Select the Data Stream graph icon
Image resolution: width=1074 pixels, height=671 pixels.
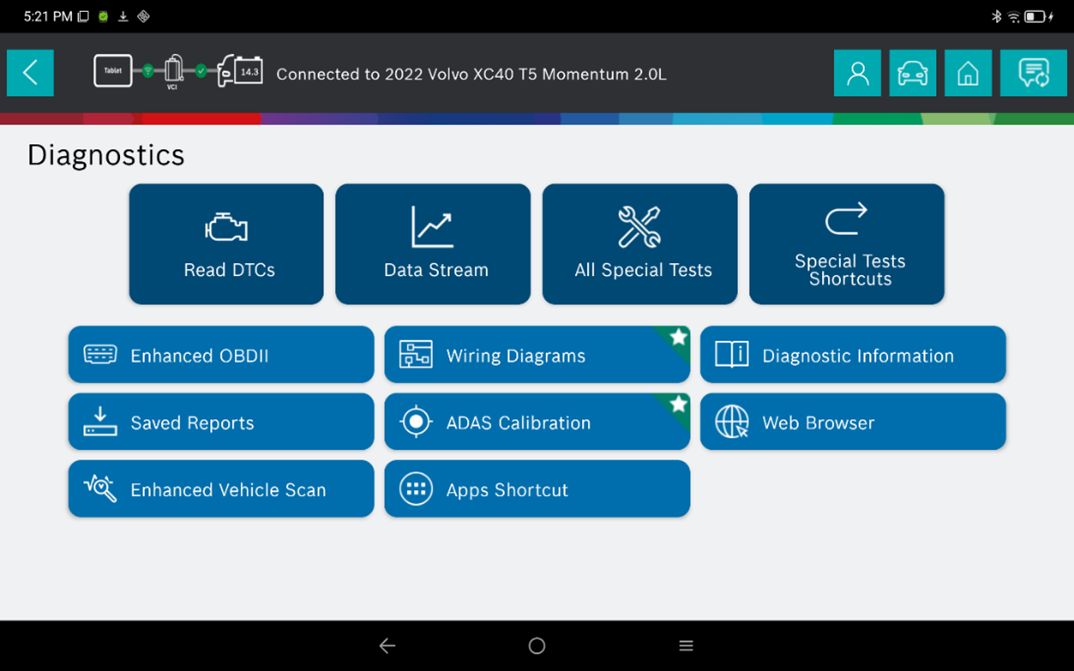(432, 243)
